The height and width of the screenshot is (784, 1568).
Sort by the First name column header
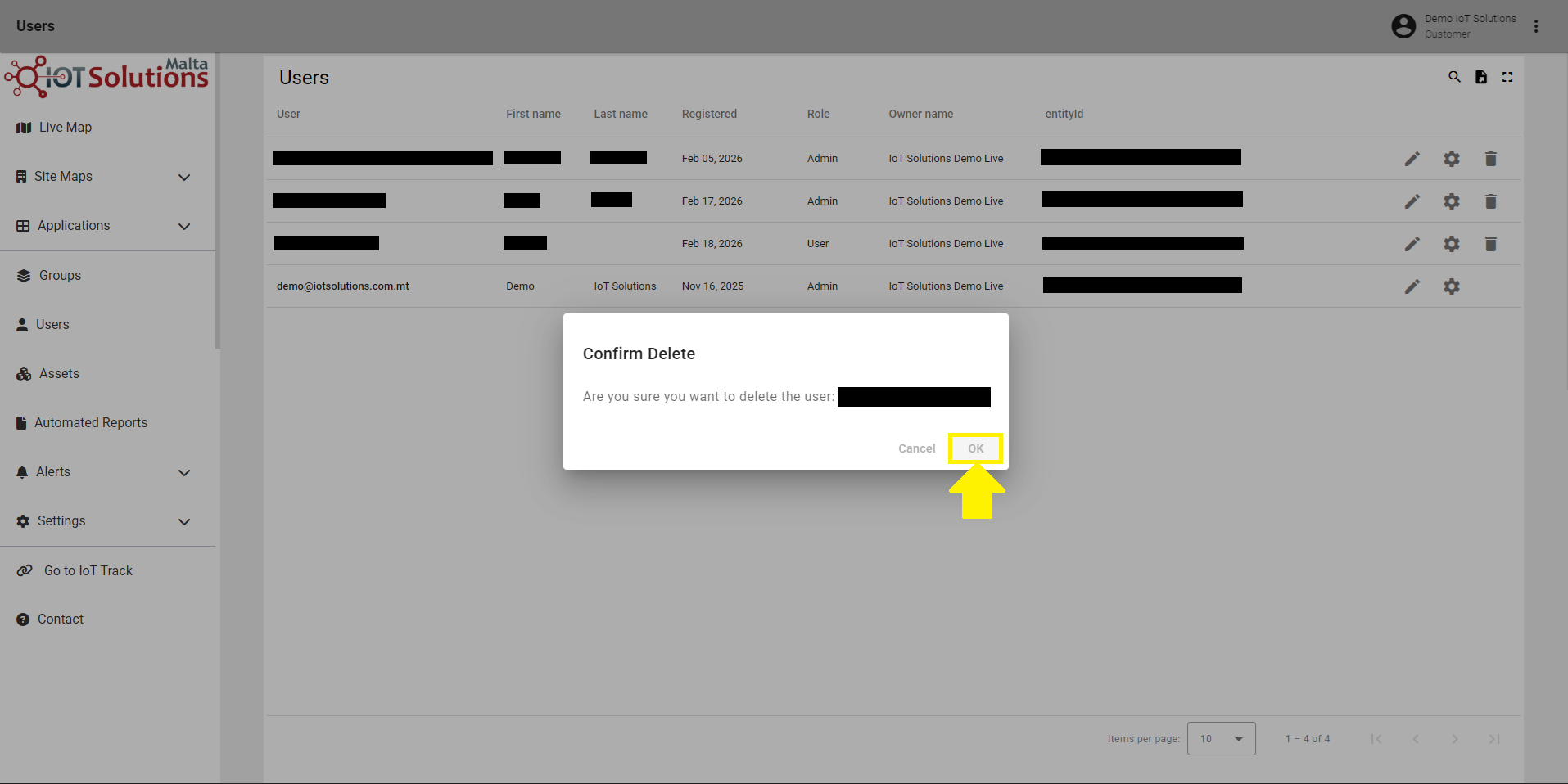click(533, 114)
